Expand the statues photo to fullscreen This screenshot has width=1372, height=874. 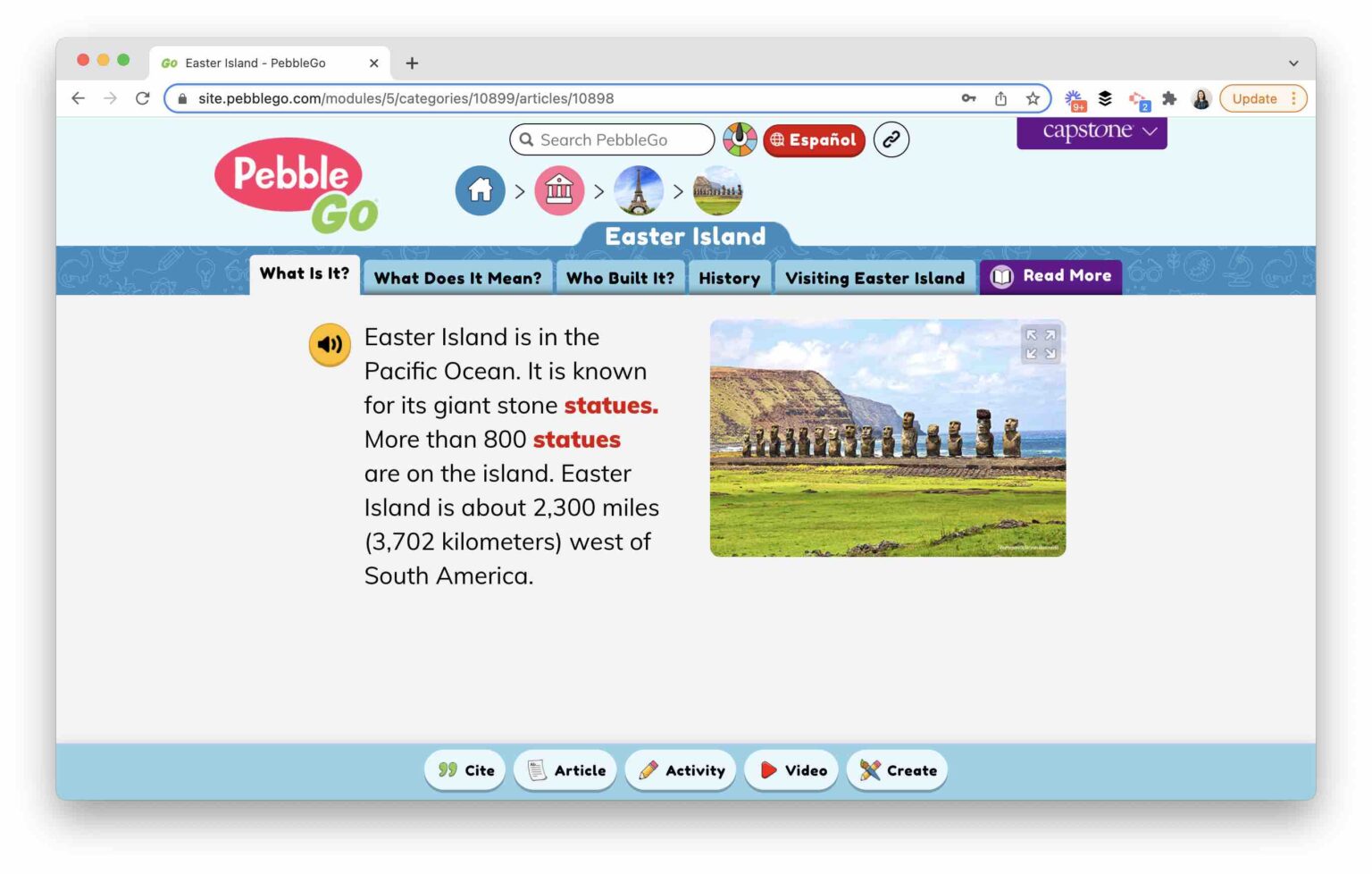(x=1041, y=344)
